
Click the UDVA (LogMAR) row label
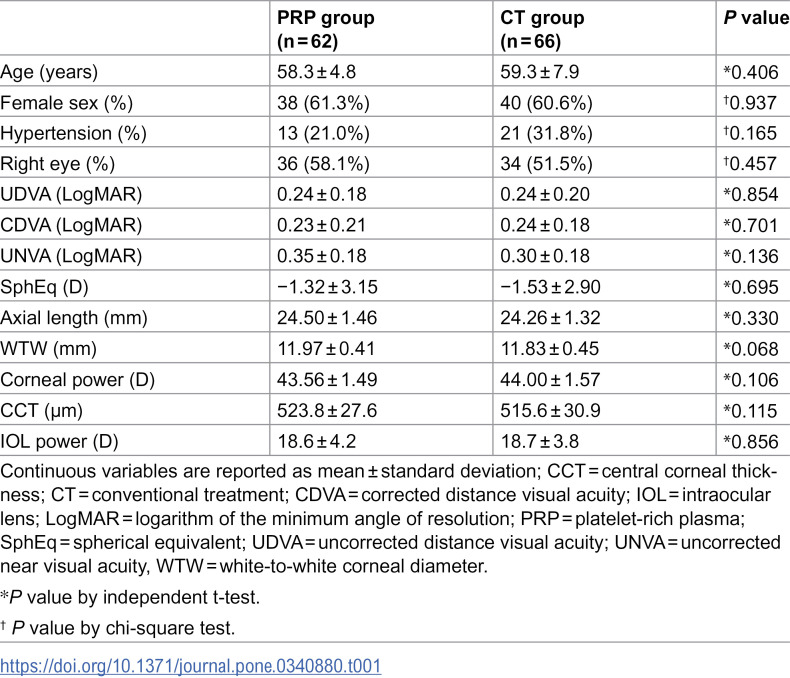click(x=71, y=195)
